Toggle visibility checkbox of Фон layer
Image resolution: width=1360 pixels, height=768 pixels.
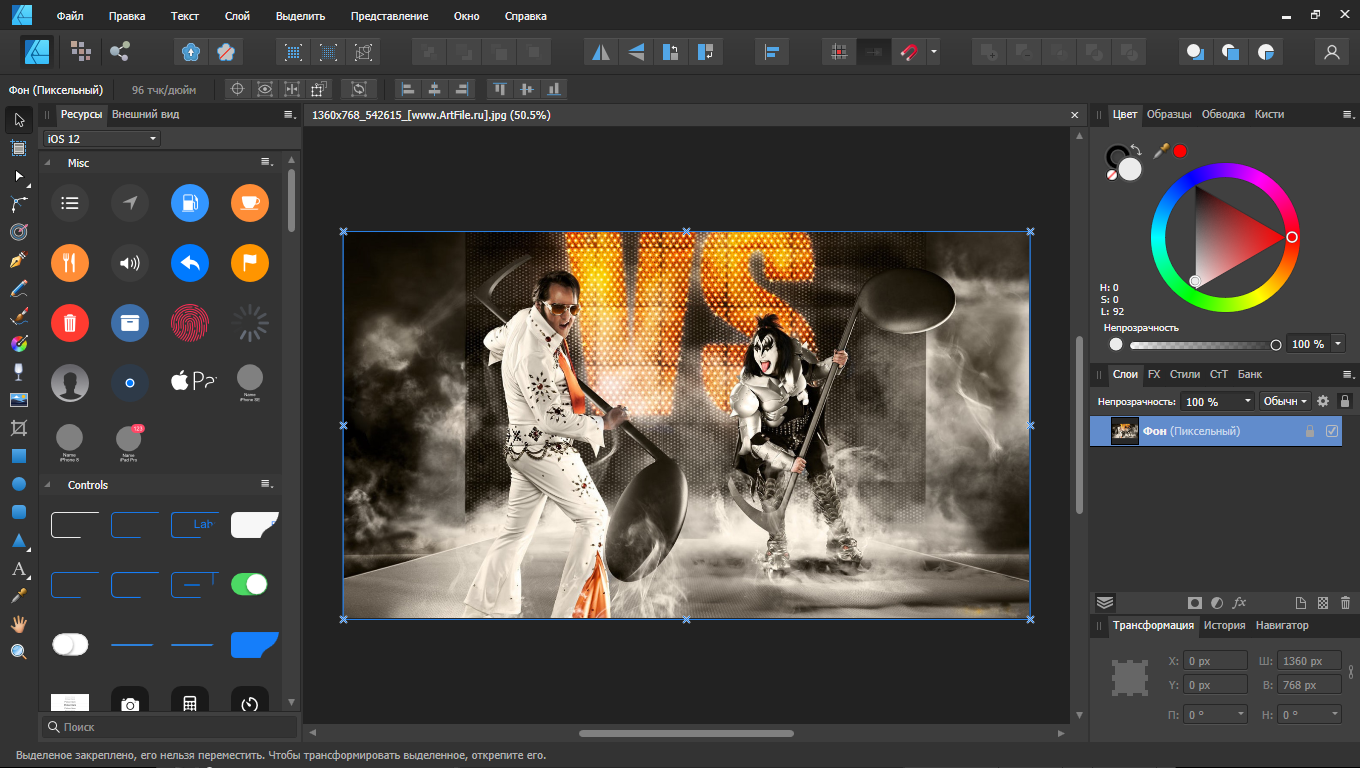coord(1331,431)
